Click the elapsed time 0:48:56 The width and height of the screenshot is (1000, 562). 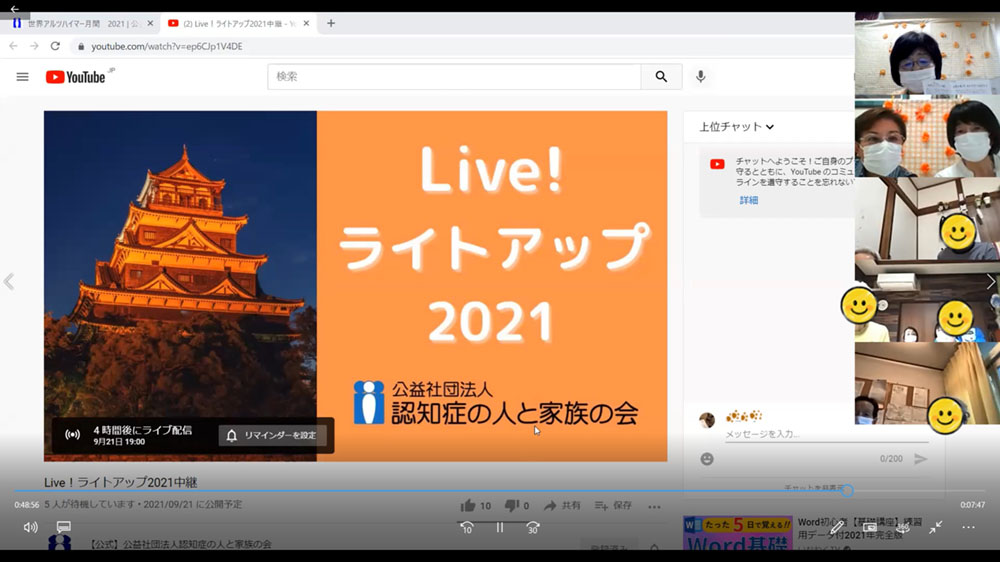[27, 505]
